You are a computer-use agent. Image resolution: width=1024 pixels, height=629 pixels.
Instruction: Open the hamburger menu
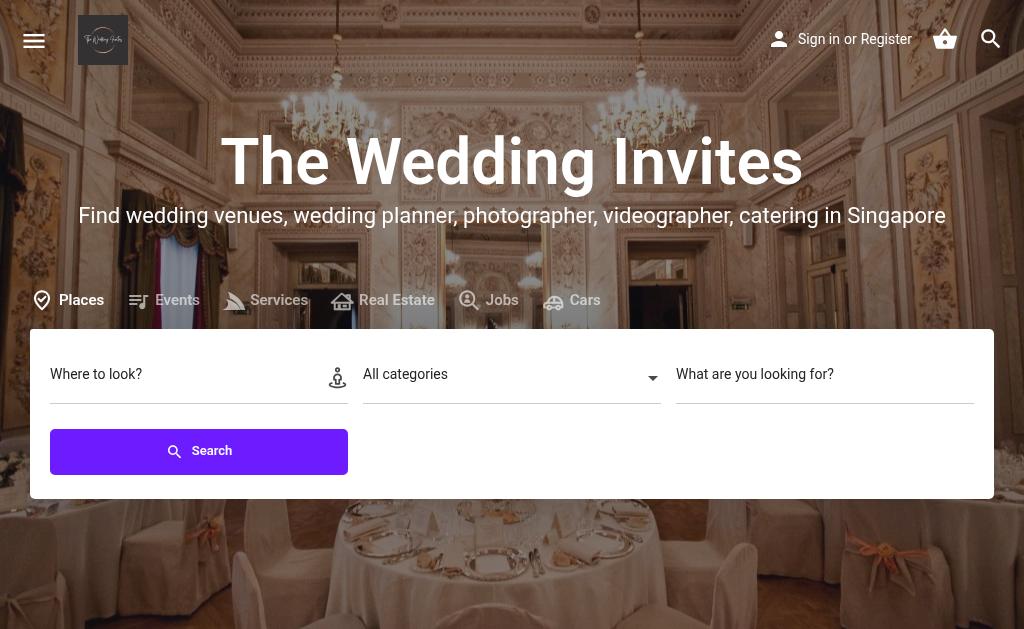click(34, 40)
